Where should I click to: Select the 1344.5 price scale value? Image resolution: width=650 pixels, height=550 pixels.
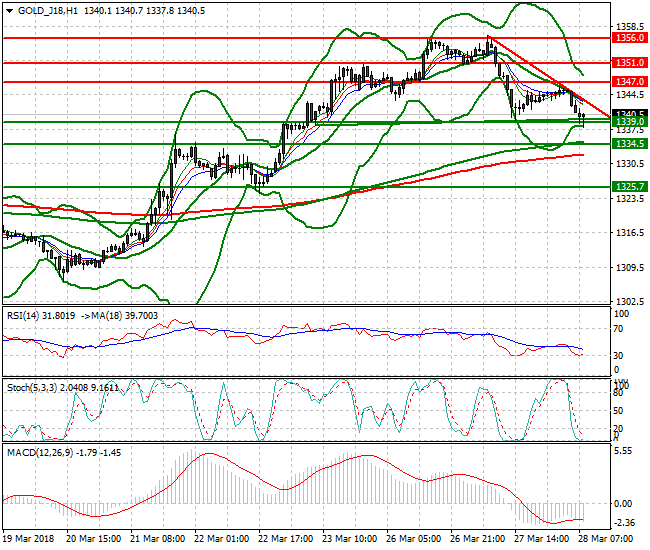(630, 95)
